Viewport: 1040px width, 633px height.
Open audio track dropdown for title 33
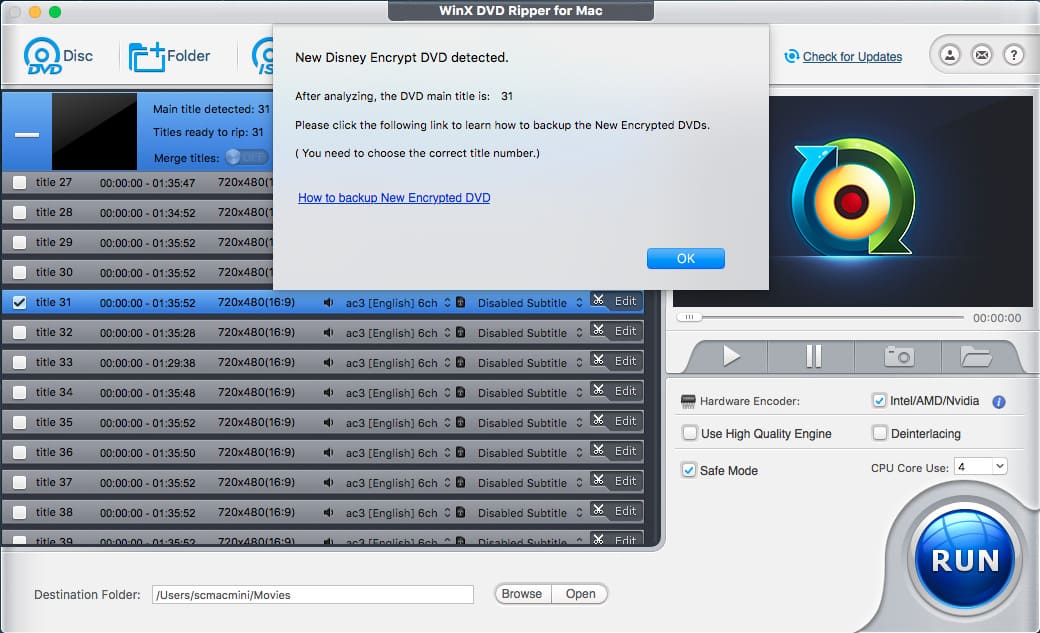click(447, 362)
